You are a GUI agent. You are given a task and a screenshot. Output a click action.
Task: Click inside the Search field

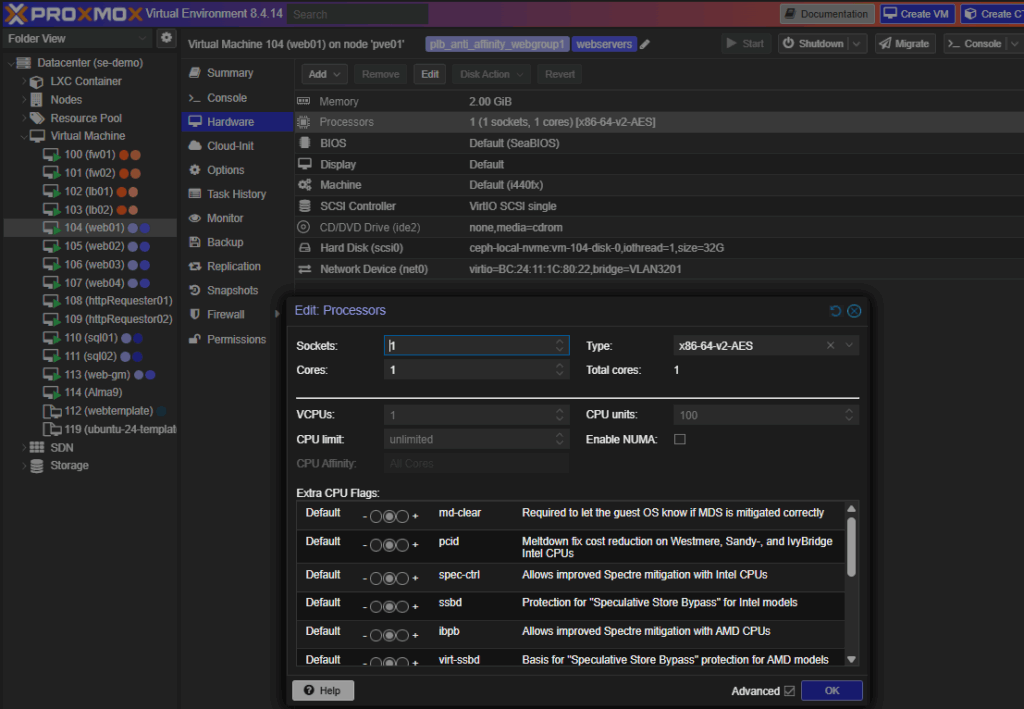pyautogui.click(x=357, y=14)
